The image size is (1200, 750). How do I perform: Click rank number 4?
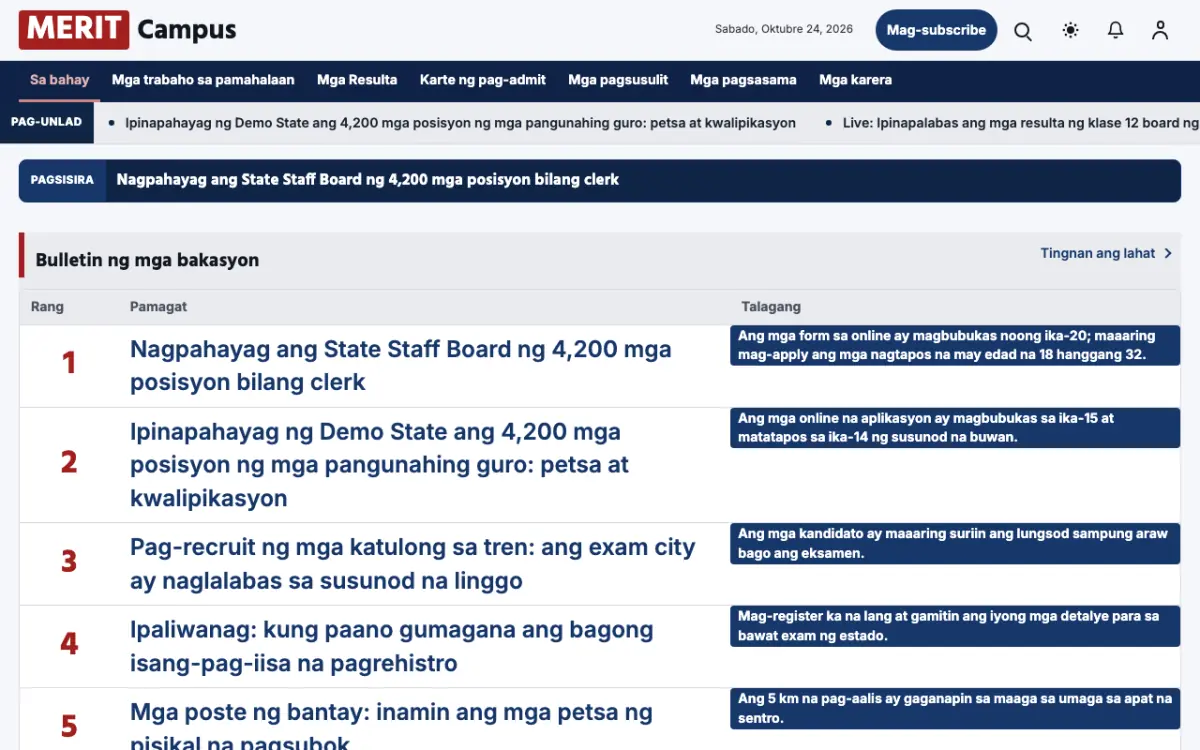point(69,643)
